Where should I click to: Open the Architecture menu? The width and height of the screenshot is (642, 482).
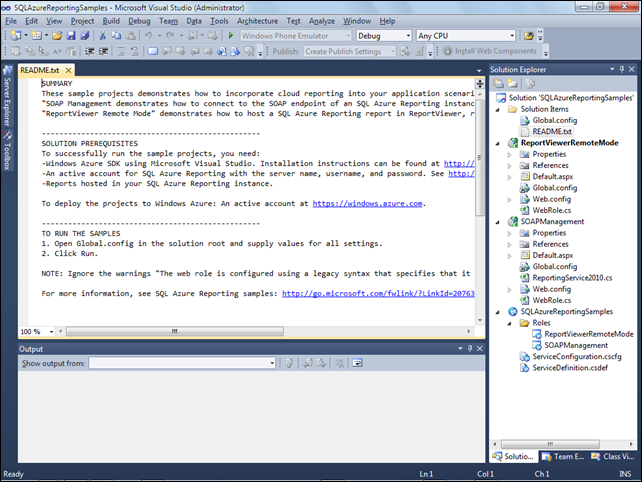pyautogui.click(x=258, y=21)
